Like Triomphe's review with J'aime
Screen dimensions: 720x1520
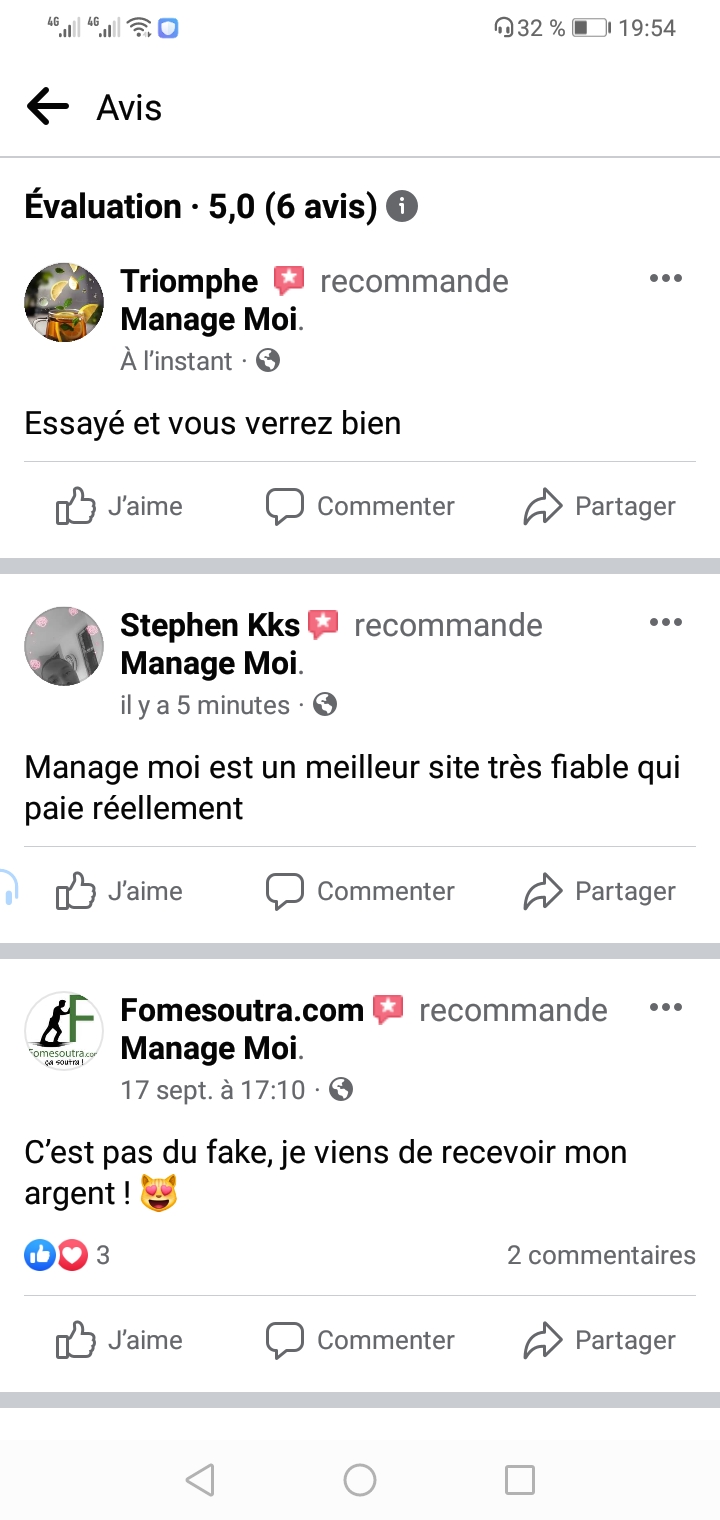tap(119, 507)
